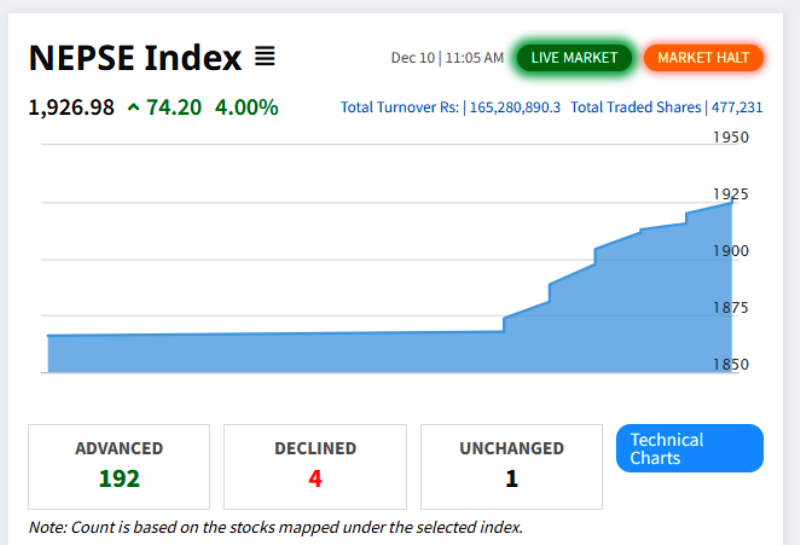Click the Dec 10 11:05 AM timestamp
The width and height of the screenshot is (800, 545).
point(447,58)
